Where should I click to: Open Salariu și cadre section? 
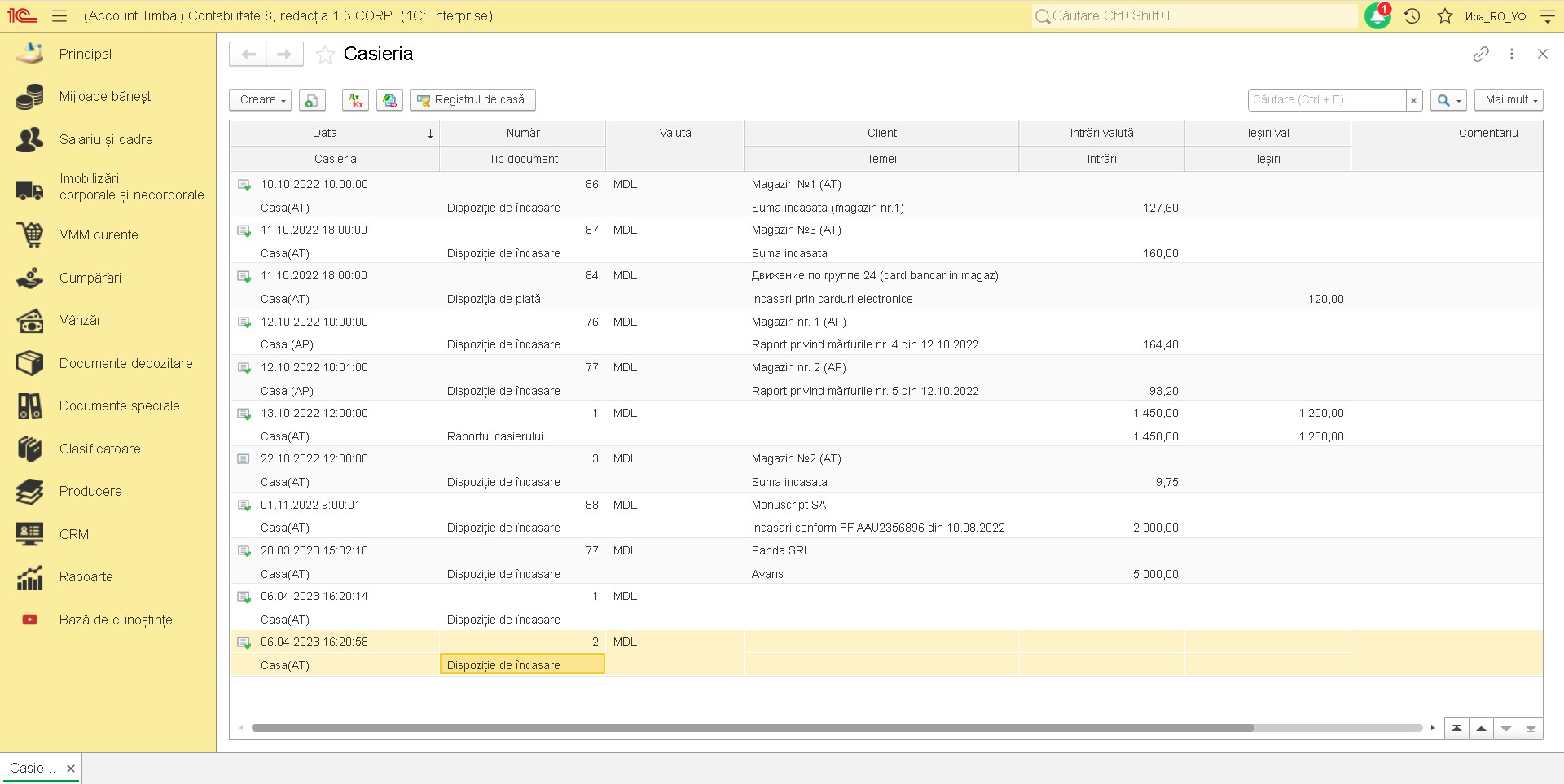click(x=108, y=139)
